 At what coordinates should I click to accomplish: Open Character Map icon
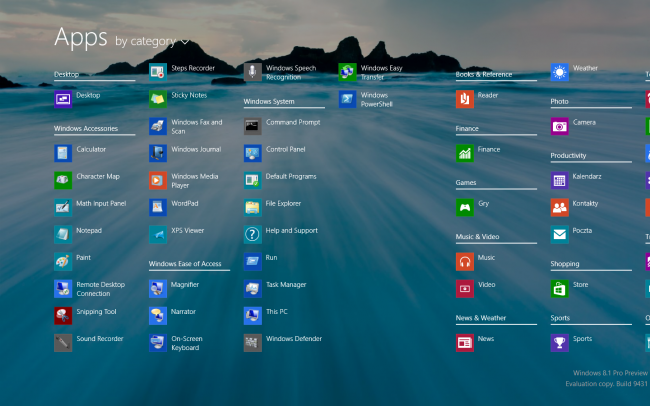point(63,180)
